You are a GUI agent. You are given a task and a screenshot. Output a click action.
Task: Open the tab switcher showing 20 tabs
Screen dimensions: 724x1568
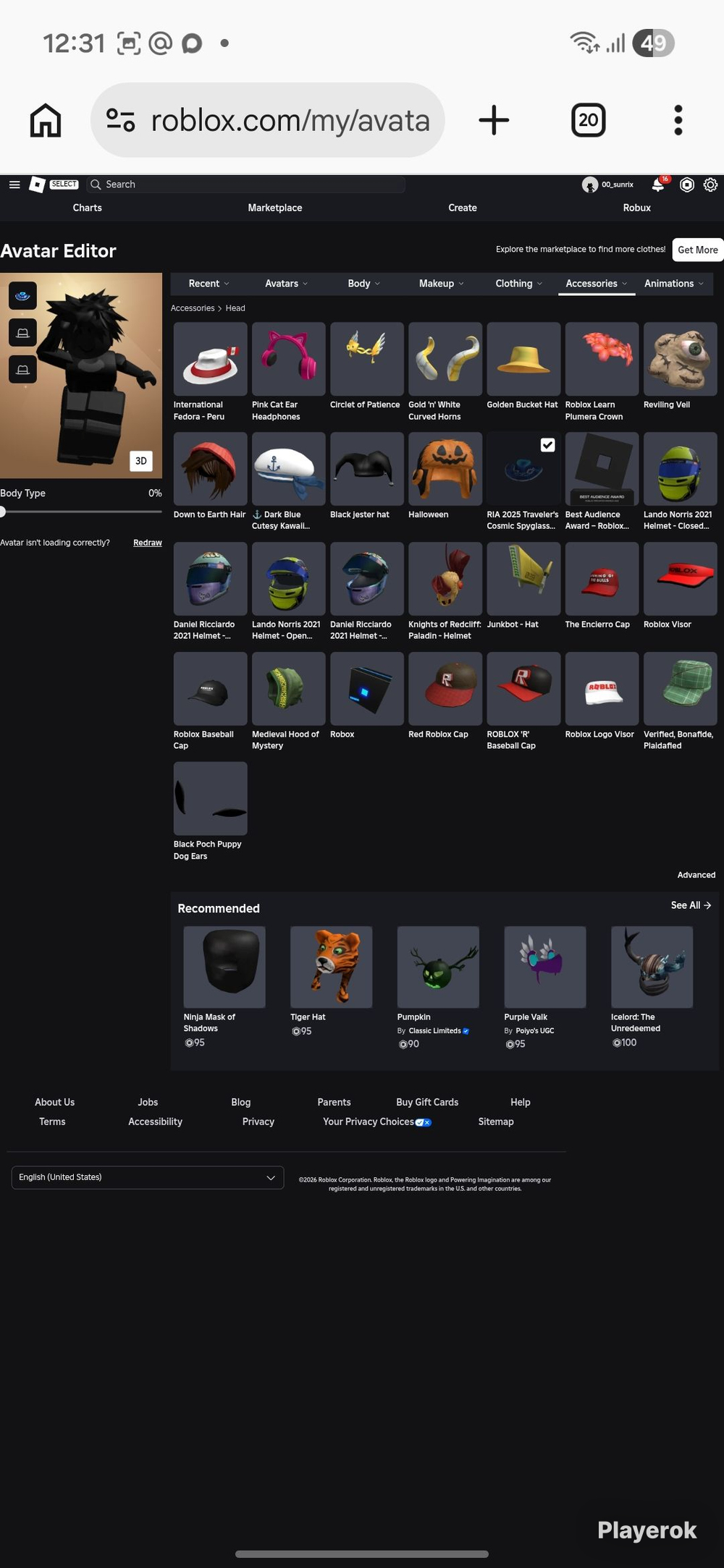[x=588, y=120]
